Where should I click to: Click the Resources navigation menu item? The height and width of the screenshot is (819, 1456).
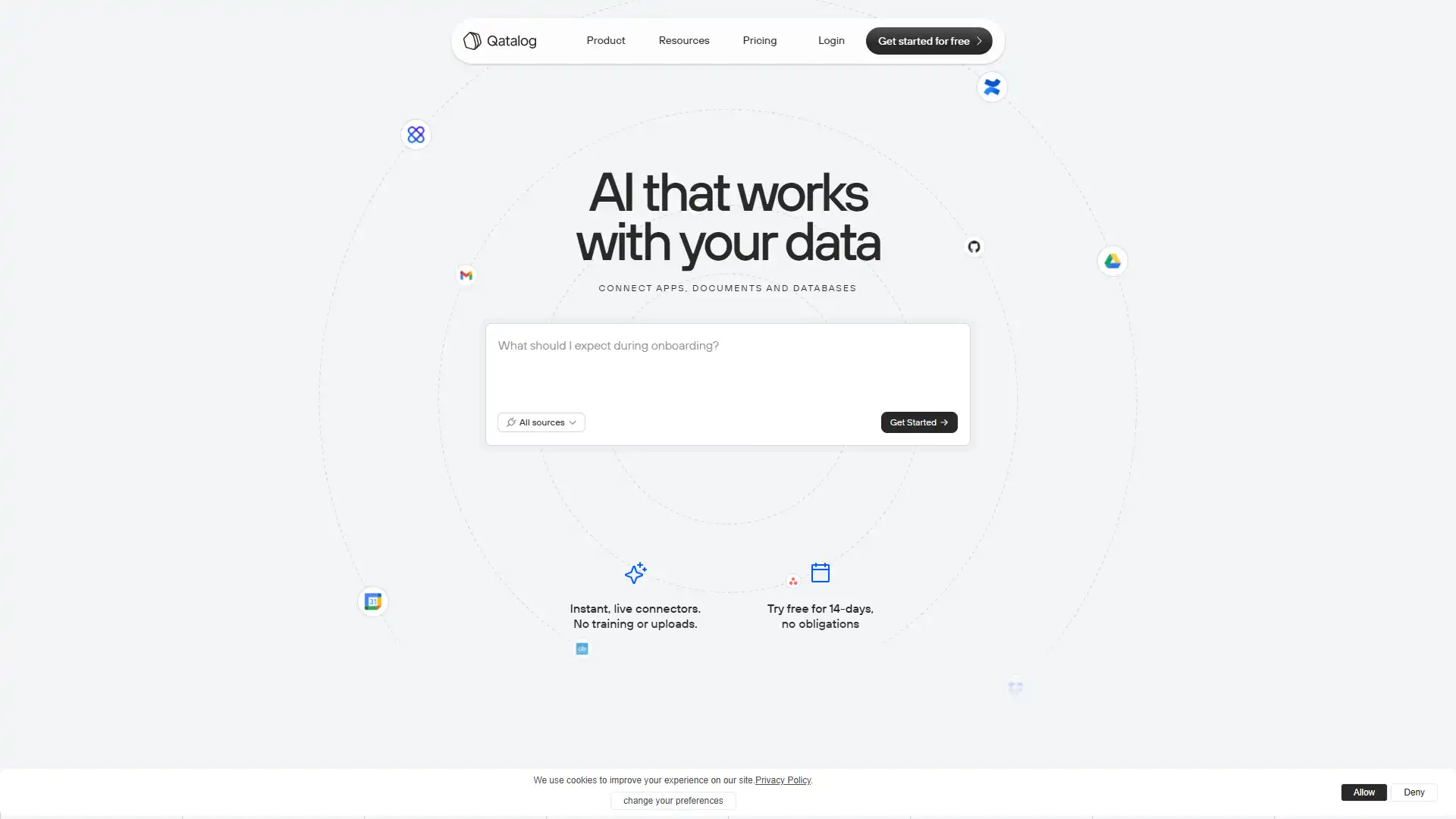[x=684, y=40]
